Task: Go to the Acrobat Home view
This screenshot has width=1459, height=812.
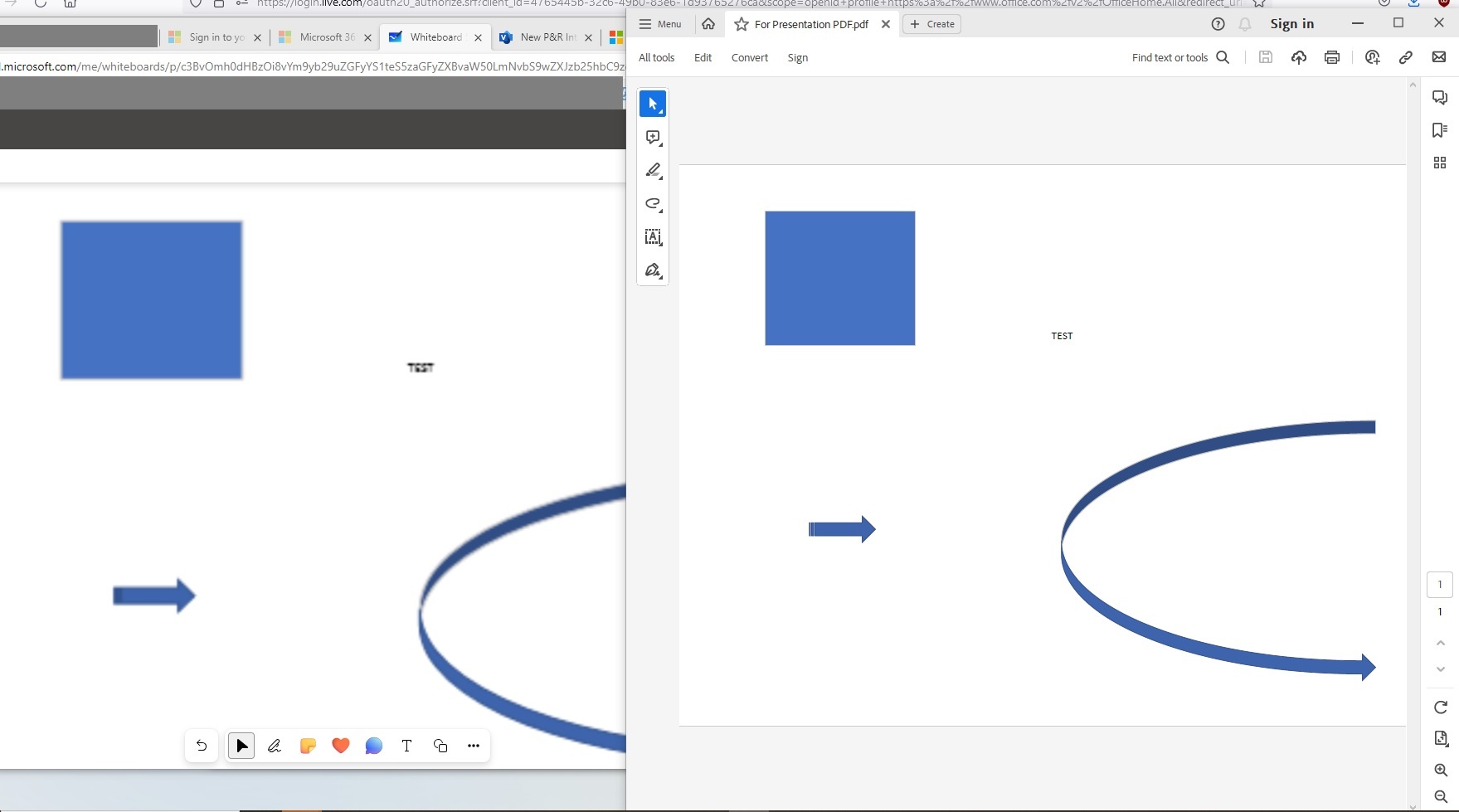Action: pyautogui.click(x=708, y=24)
